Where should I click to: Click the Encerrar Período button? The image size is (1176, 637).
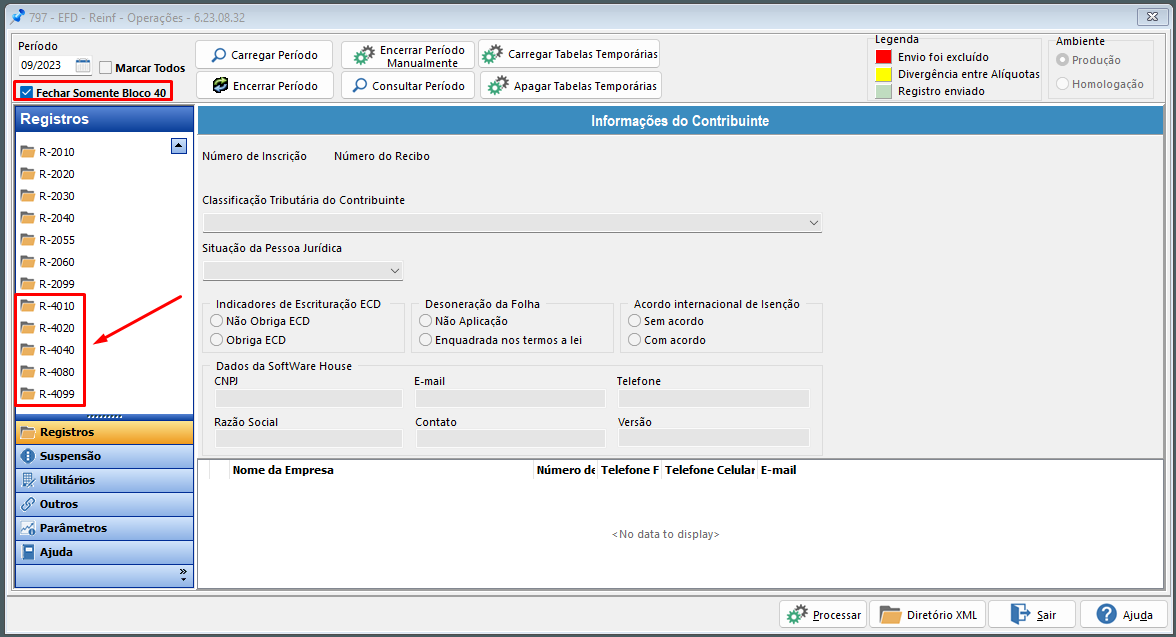264,86
